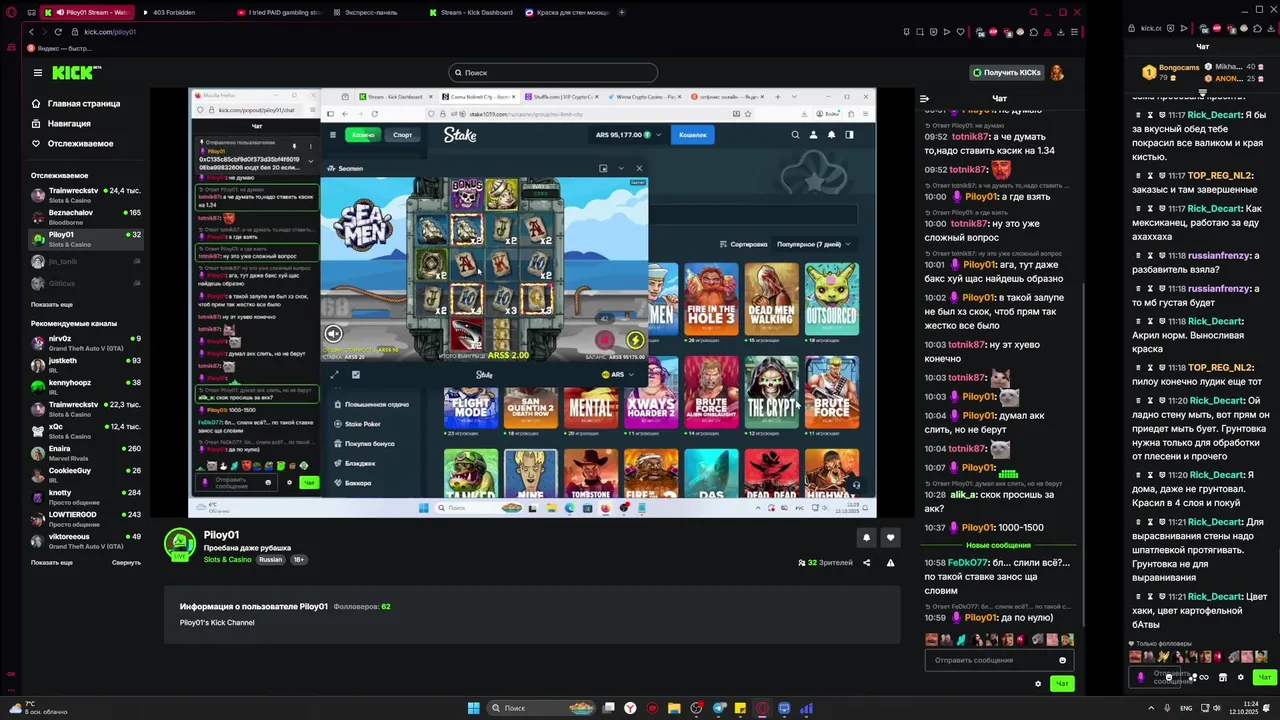Click green Чат button in right popout
The image size is (1280, 720).
(1265, 677)
